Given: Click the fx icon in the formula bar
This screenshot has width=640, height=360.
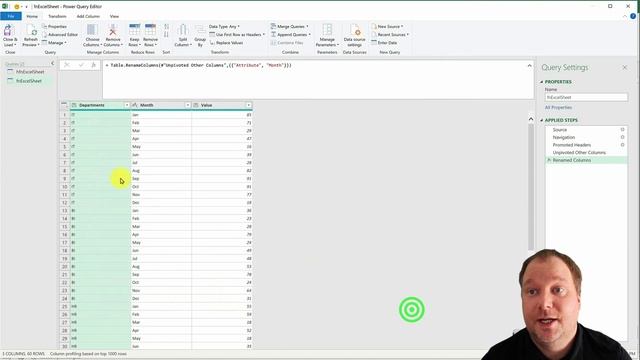Looking at the screenshot, I should pos(93,65).
